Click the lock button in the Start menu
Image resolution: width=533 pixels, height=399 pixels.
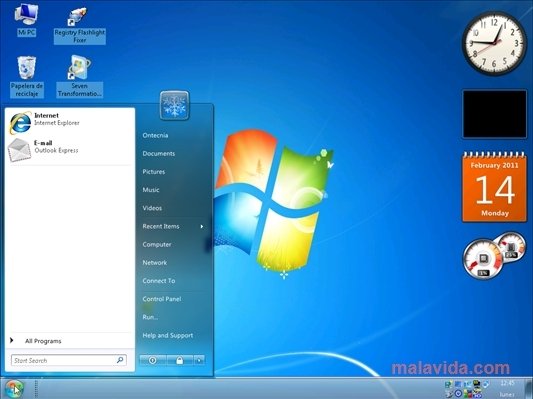[x=179, y=360]
